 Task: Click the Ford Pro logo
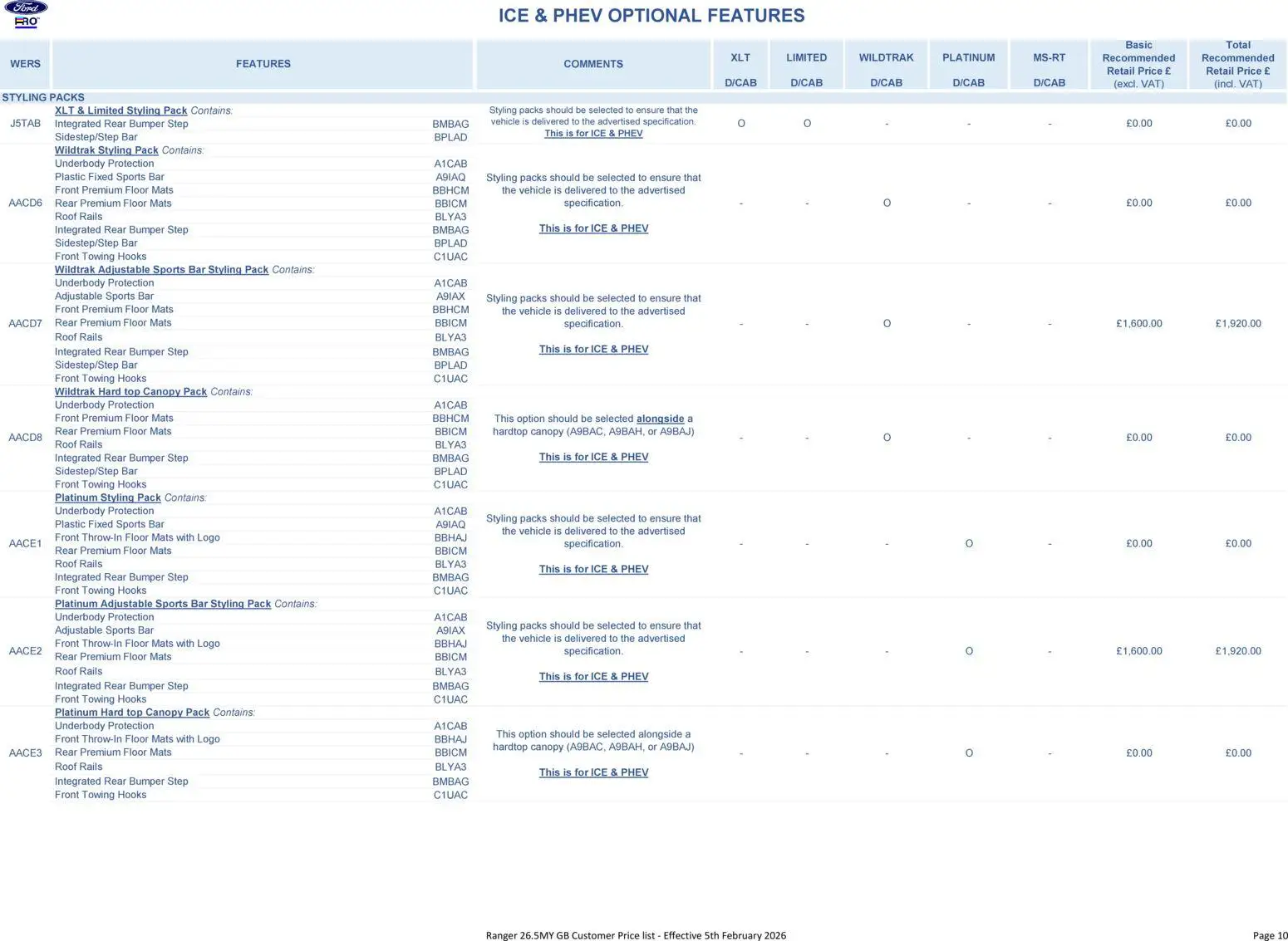(x=26, y=15)
